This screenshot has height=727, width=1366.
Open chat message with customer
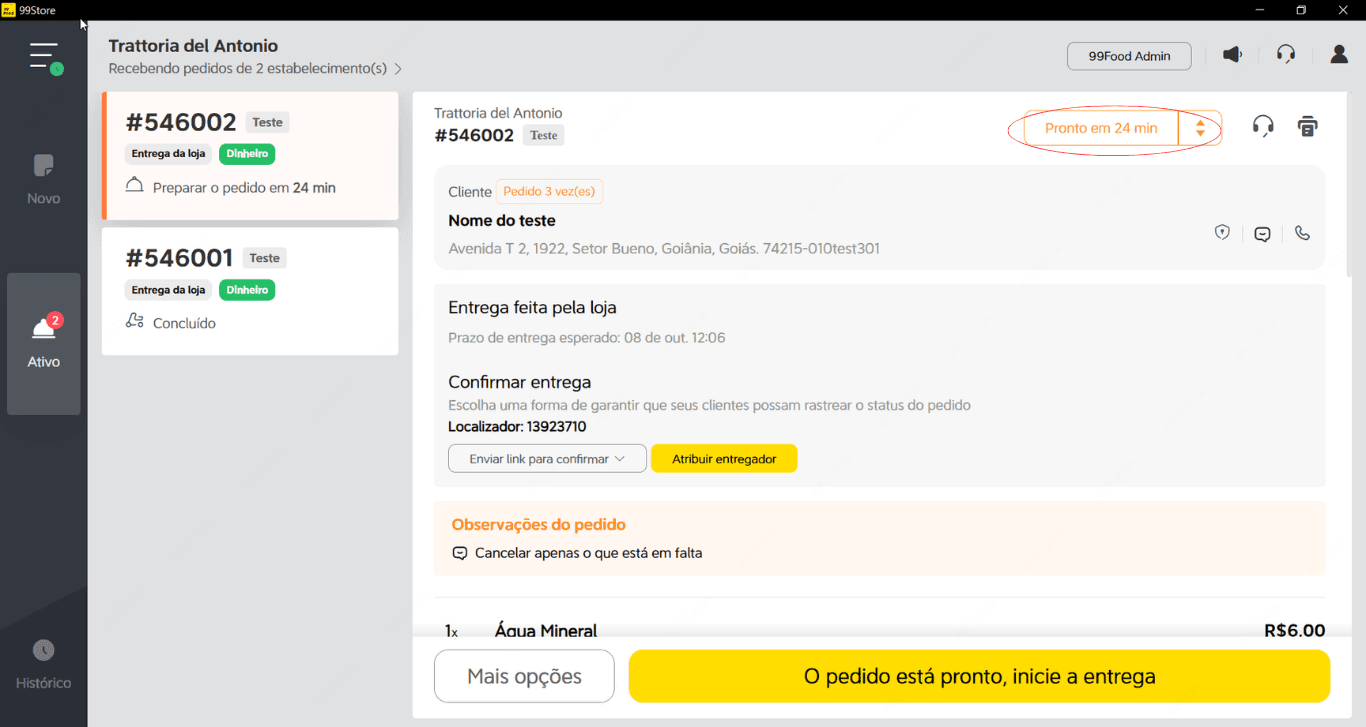click(1262, 234)
